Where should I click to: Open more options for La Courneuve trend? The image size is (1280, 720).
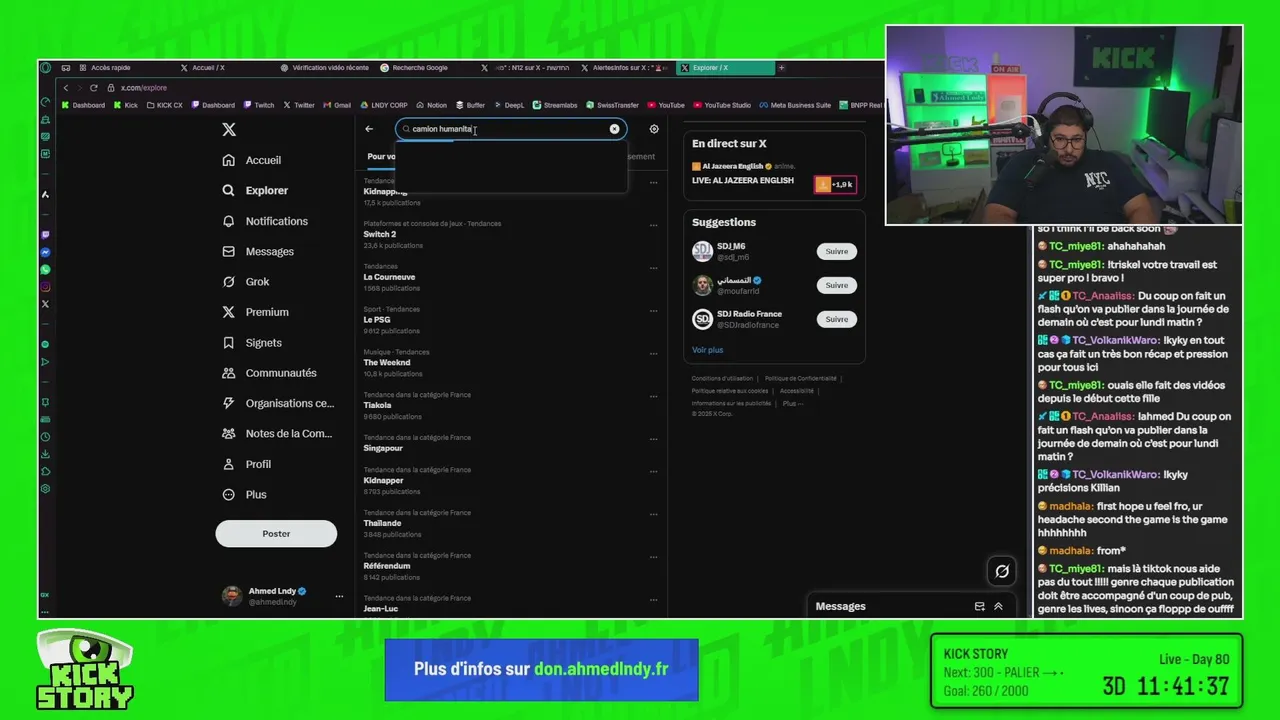pyautogui.click(x=654, y=268)
